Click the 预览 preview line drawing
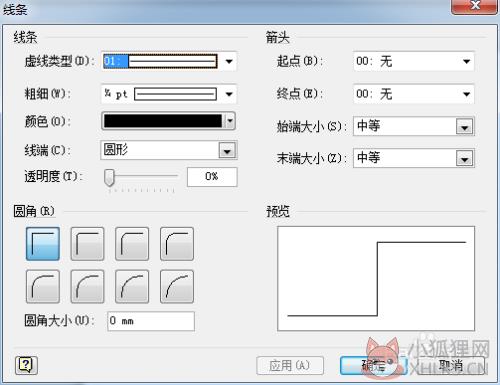This screenshot has height=385, width=500. (376, 279)
